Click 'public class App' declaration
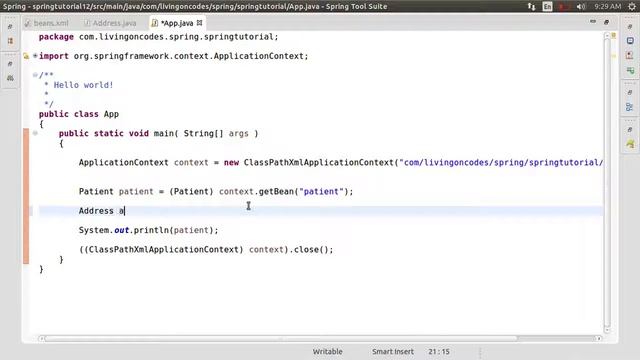The width and height of the screenshot is (640, 360). (x=79, y=114)
